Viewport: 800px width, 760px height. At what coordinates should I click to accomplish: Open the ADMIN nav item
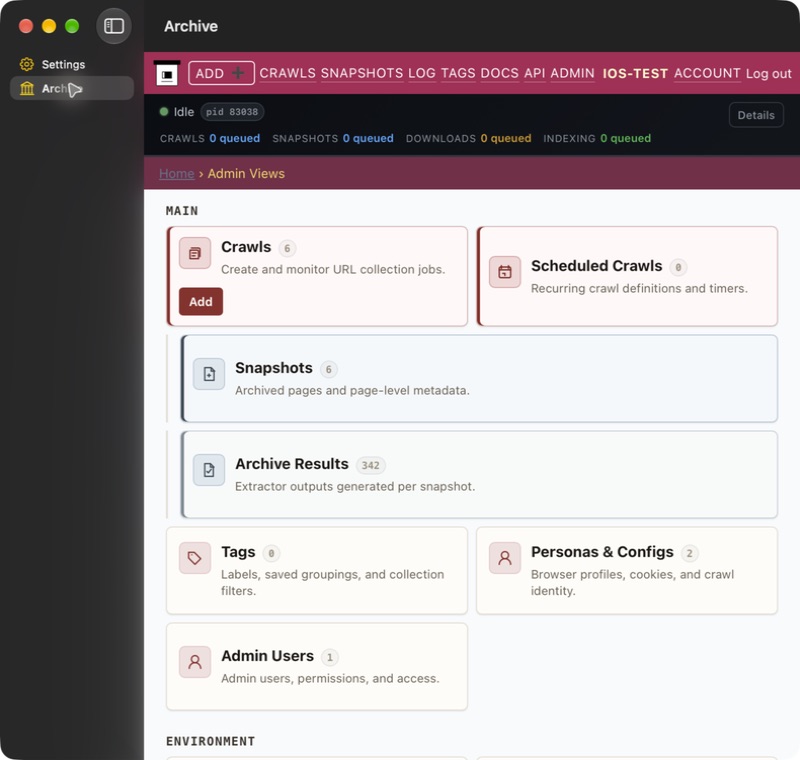coord(572,73)
